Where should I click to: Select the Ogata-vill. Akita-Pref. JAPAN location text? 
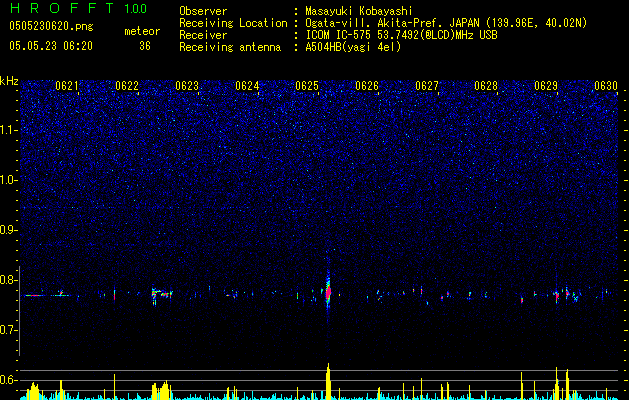tap(446, 23)
